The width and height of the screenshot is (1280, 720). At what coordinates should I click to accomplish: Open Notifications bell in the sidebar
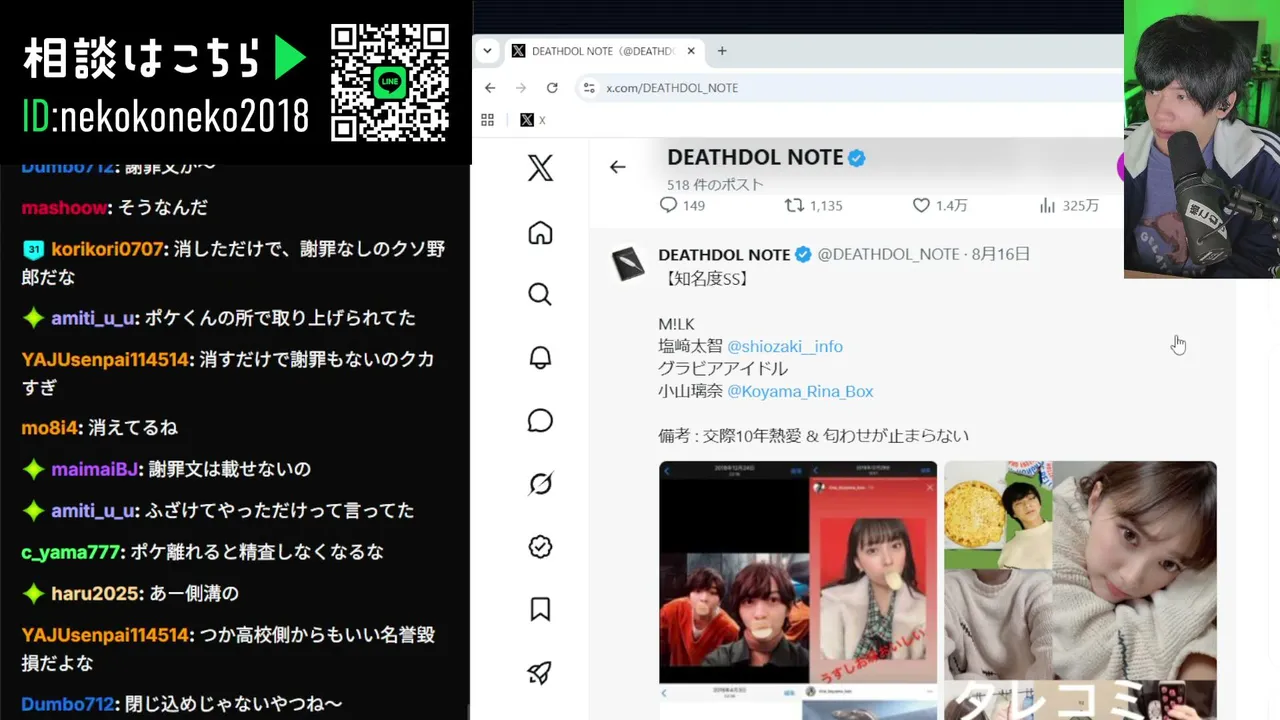(540, 358)
